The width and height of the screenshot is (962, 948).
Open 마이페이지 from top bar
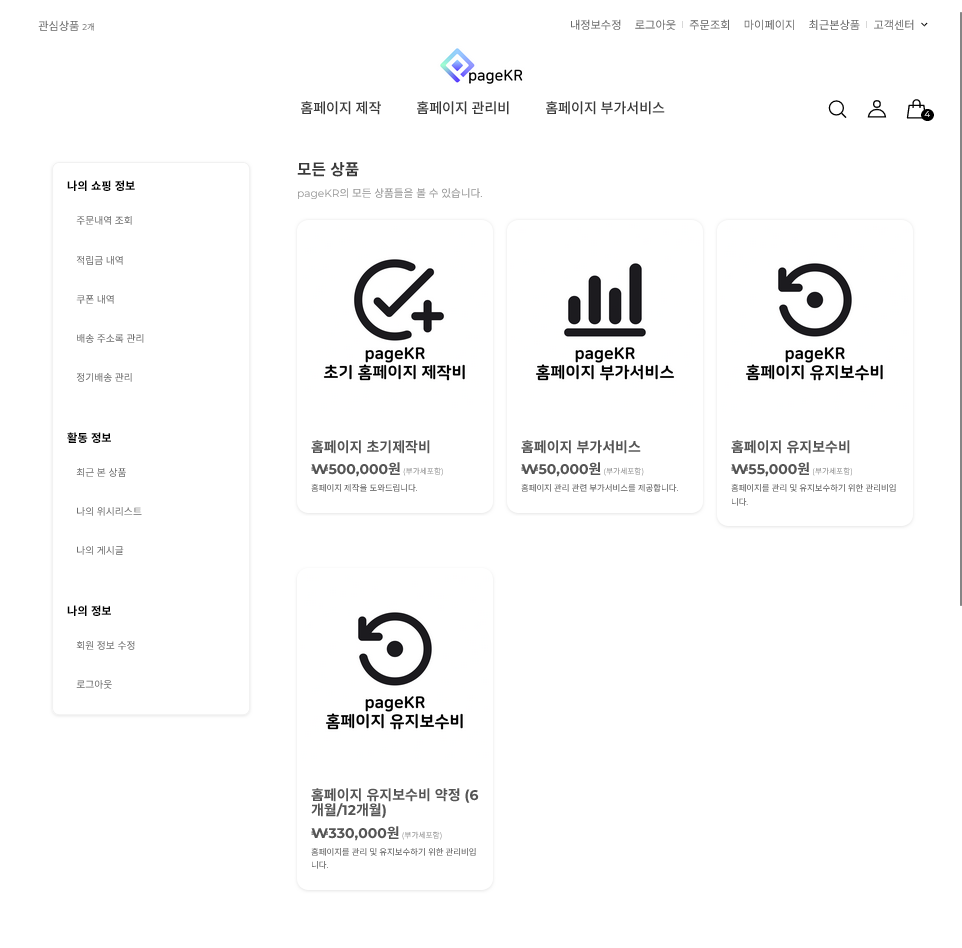point(769,25)
